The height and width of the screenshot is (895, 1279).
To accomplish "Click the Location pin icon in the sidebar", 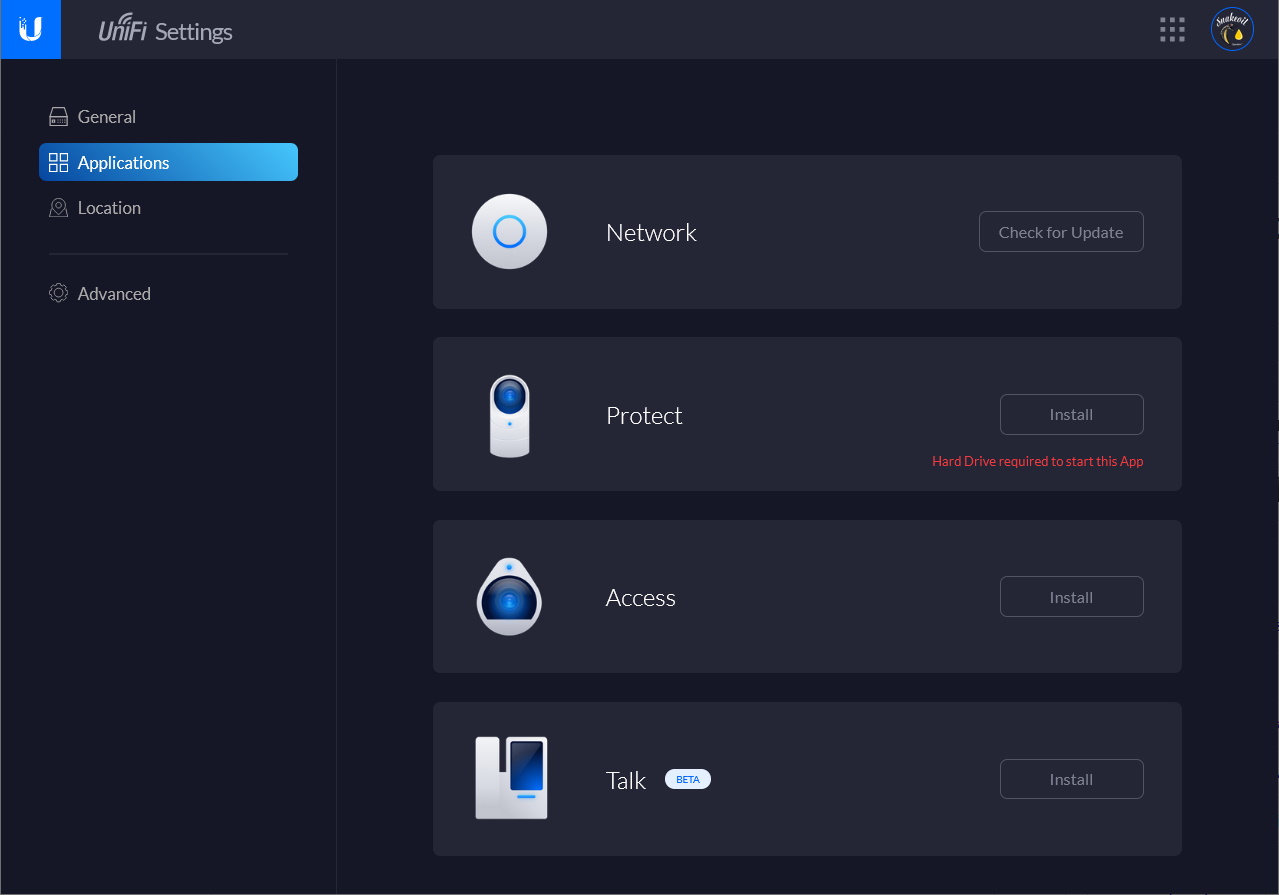I will (58, 208).
